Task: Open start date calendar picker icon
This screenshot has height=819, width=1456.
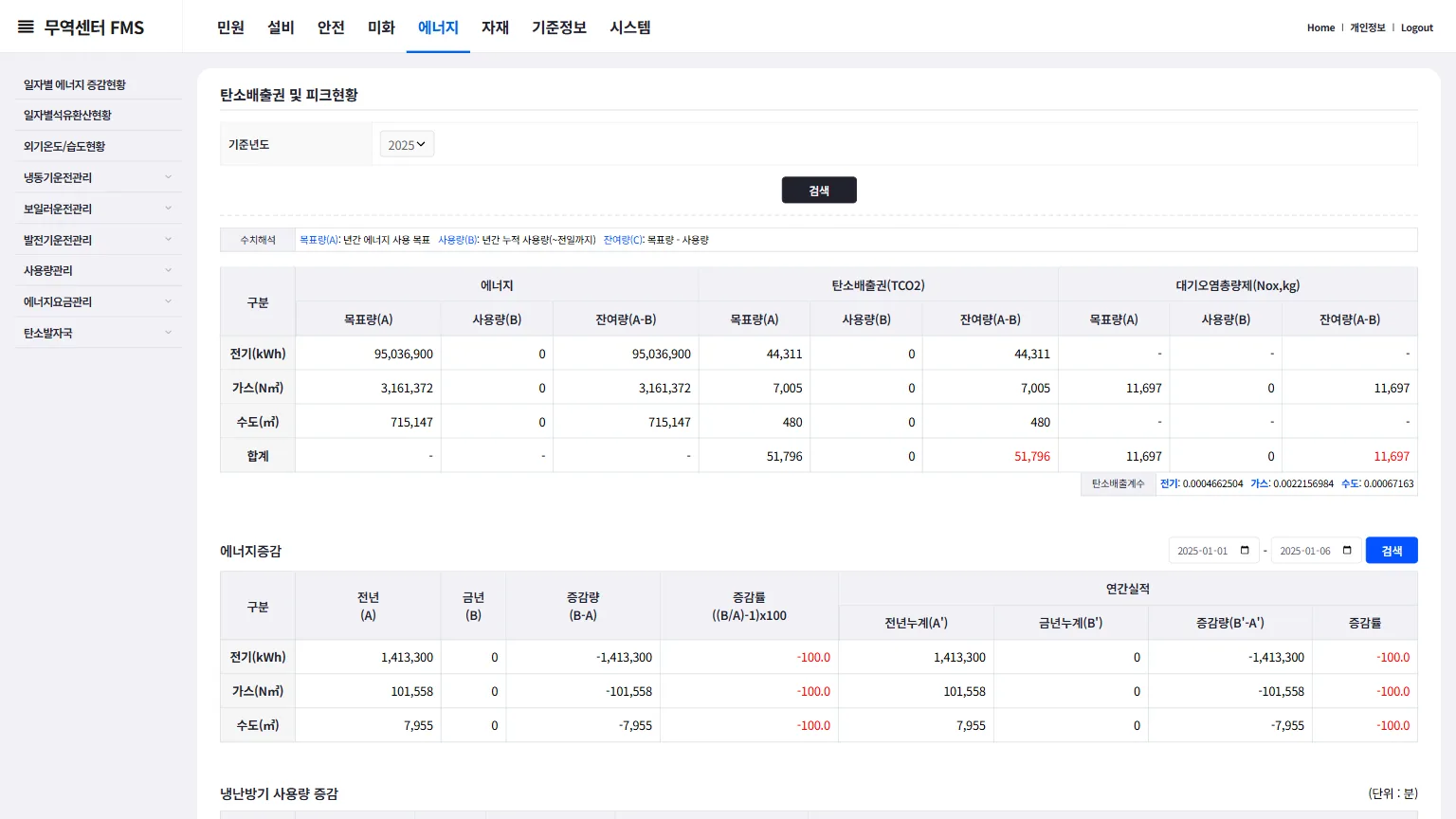Action: [x=1245, y=551]
